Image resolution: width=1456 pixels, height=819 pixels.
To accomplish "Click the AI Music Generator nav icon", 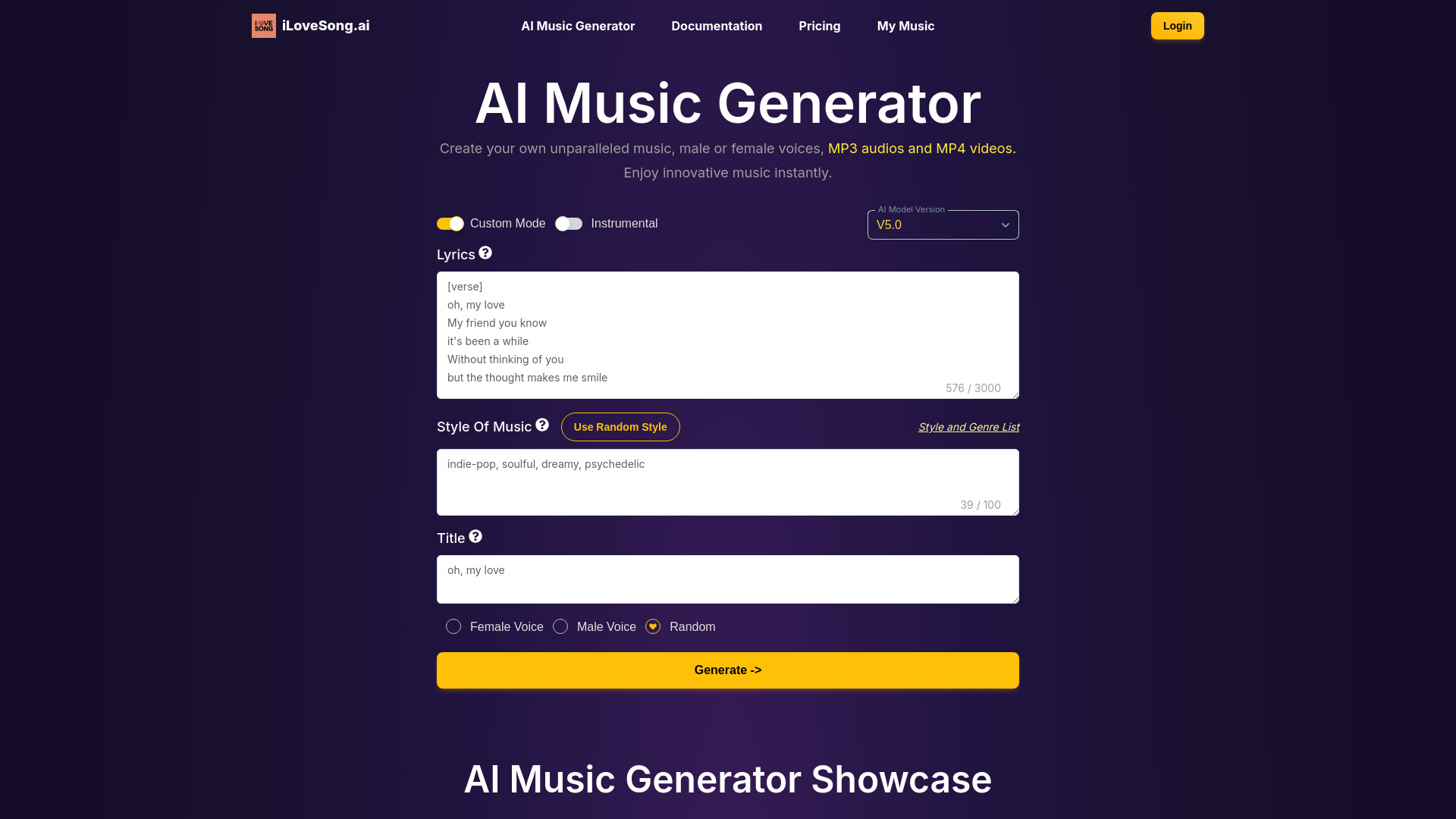I will click(578, 26).
